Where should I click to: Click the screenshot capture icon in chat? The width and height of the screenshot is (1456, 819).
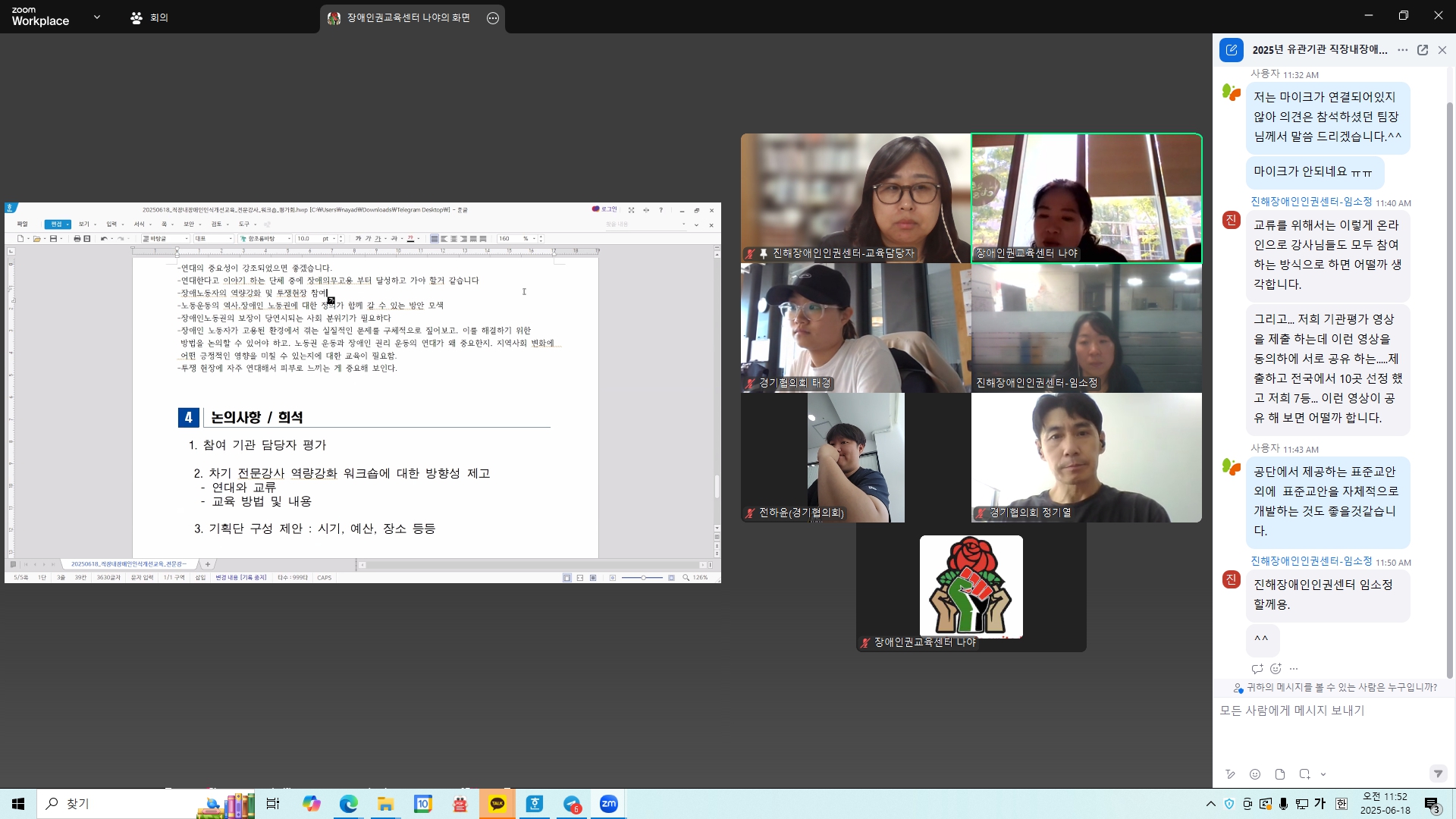coord(1304,774)
